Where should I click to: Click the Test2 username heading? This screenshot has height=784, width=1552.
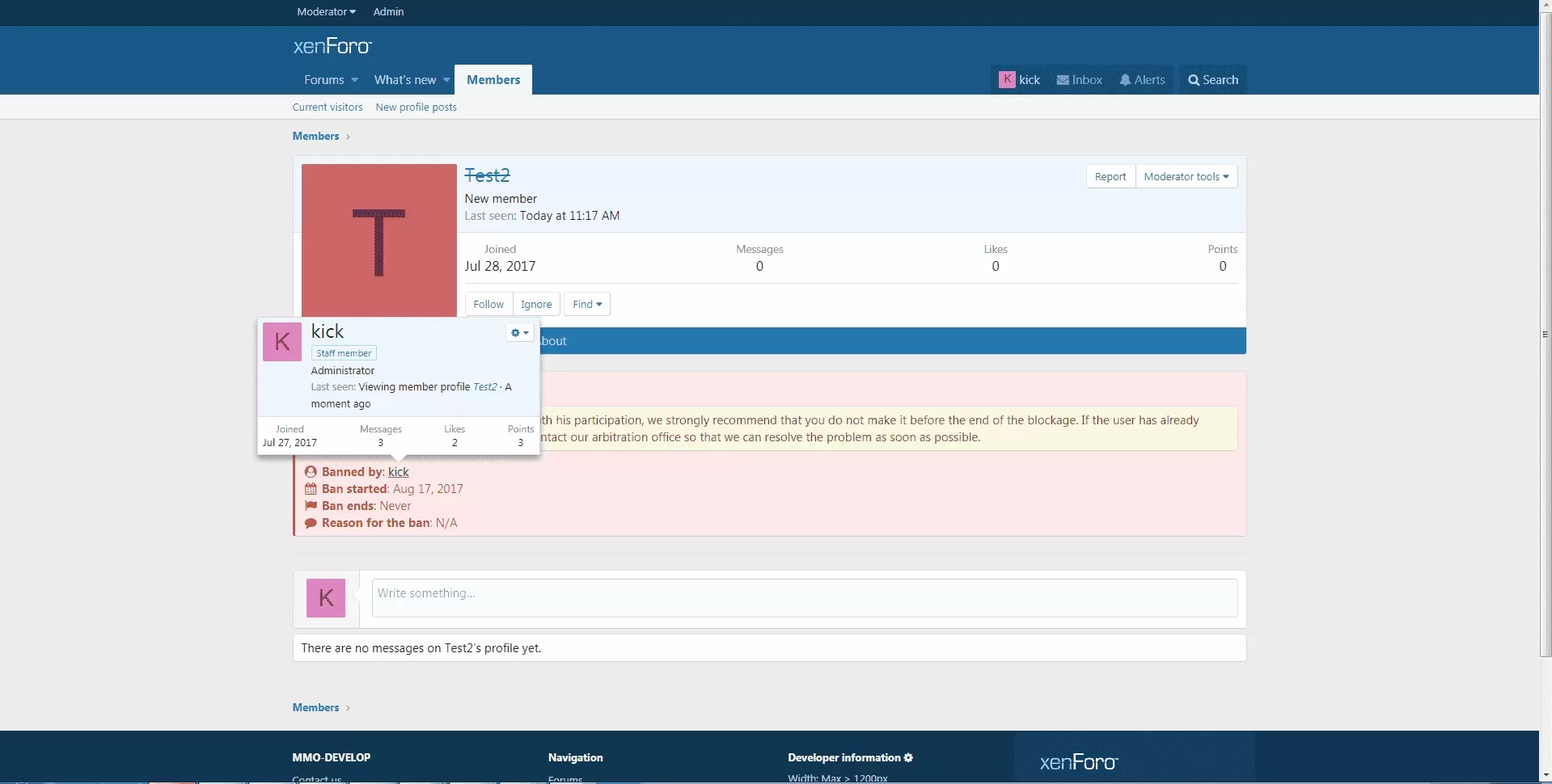tap(487, 175)
